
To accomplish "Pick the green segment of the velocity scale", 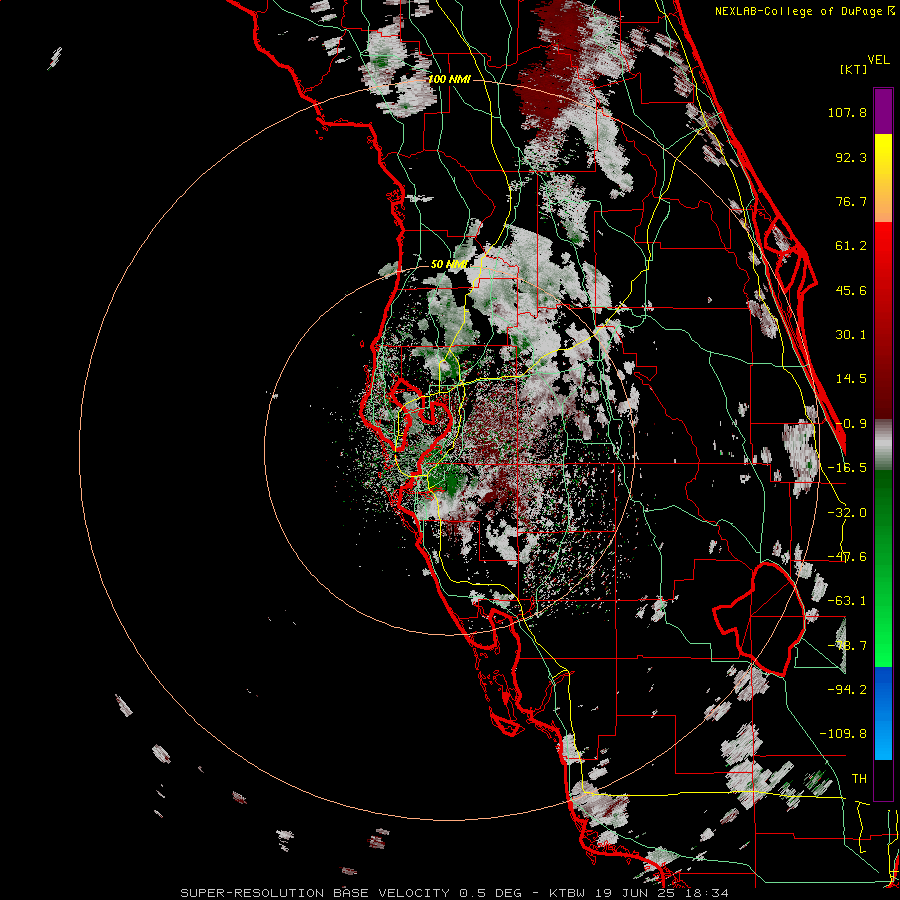I will pos(883,568).
